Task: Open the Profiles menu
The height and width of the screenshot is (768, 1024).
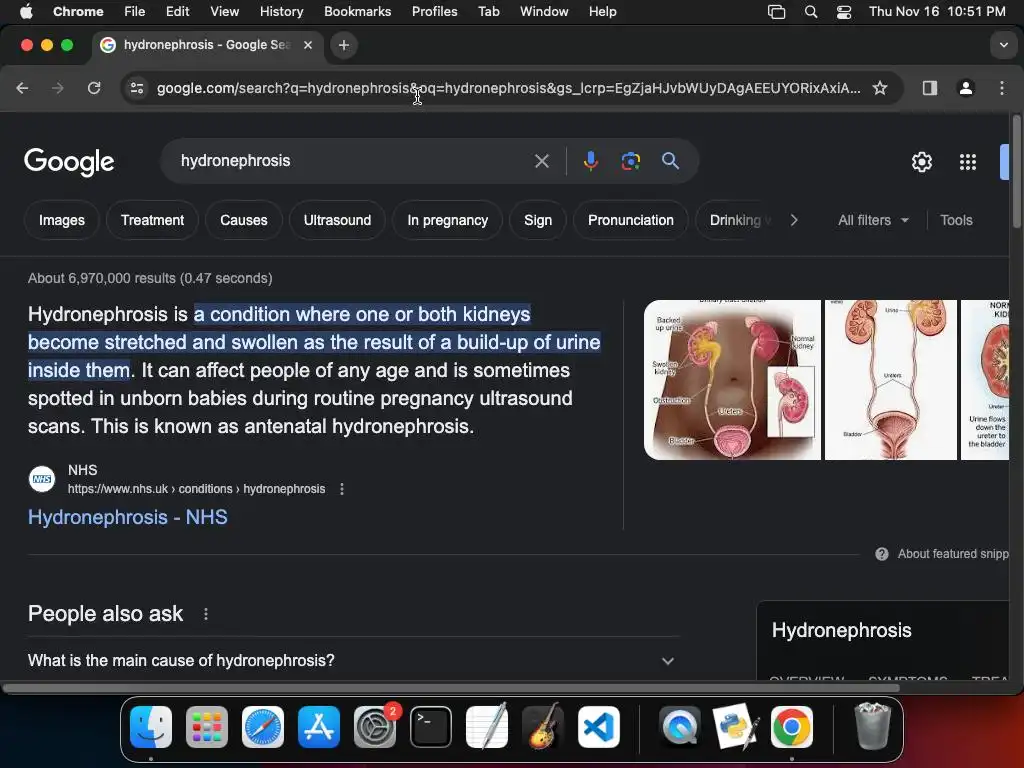Action: [x=434, y=12]
